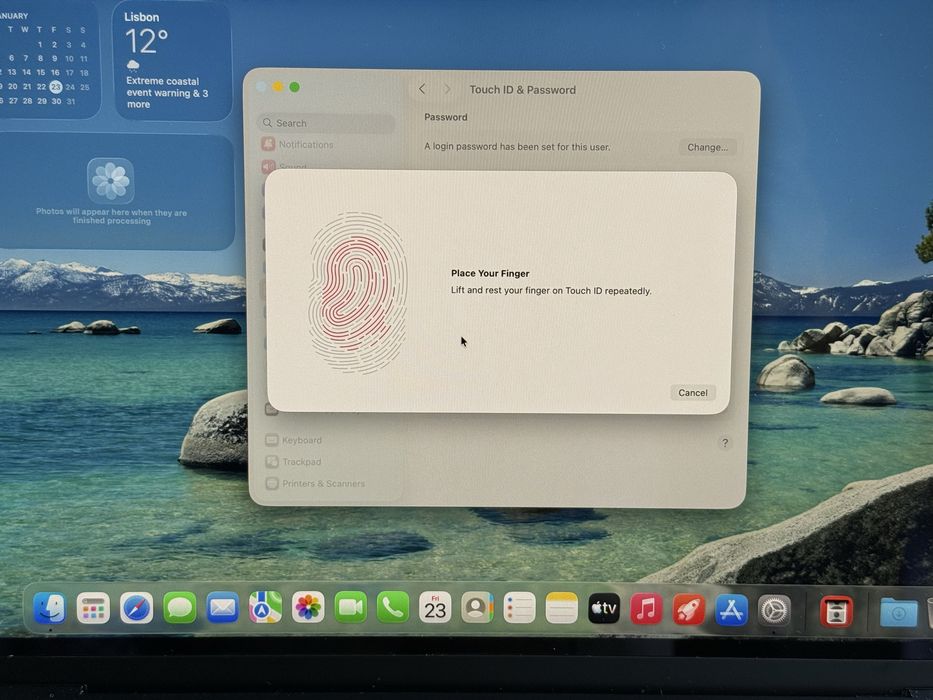Image resolution: width=933 pixels, height=700 pixels.
Task: Click the Change... password button
Action: pyautogui.click(x=707, y=147)
